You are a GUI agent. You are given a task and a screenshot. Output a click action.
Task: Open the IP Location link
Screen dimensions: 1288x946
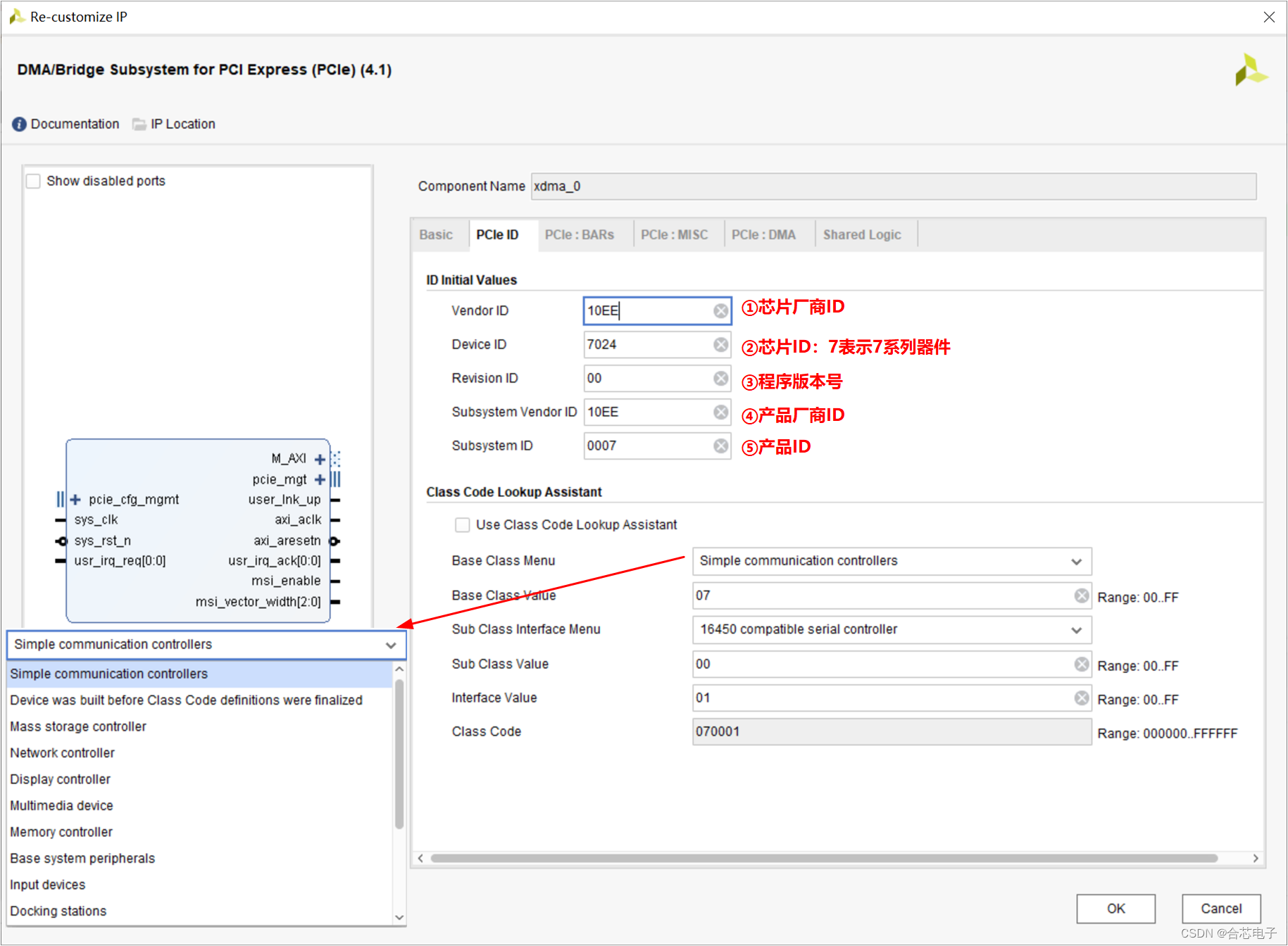(183, 125)
